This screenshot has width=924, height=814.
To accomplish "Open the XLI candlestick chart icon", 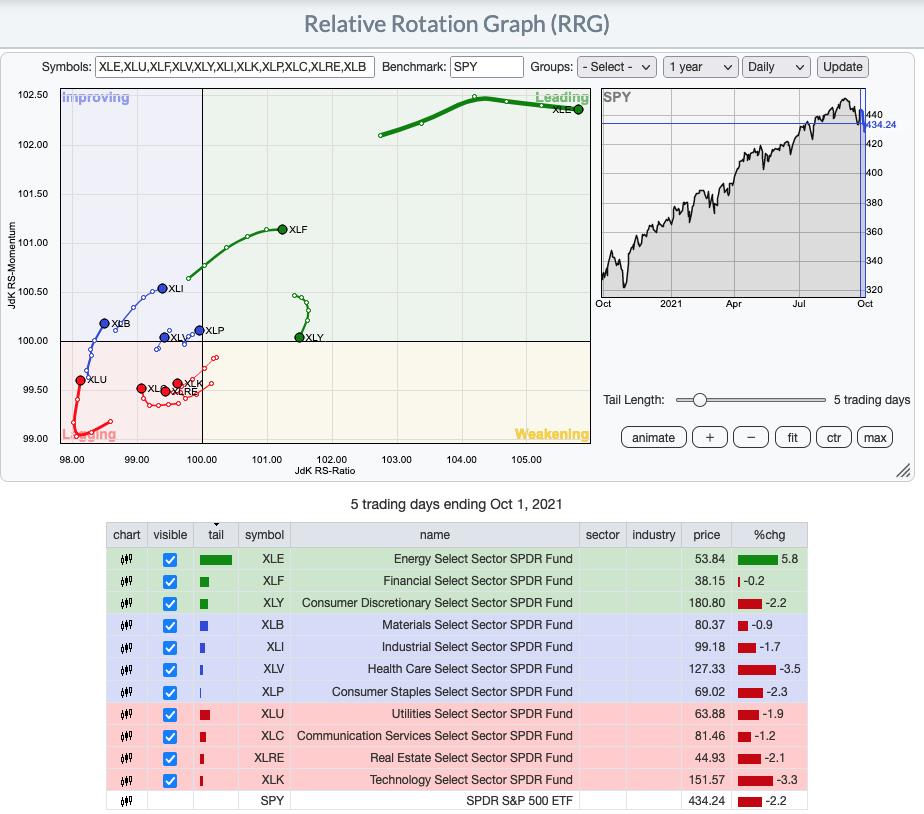I will [126, 648].
